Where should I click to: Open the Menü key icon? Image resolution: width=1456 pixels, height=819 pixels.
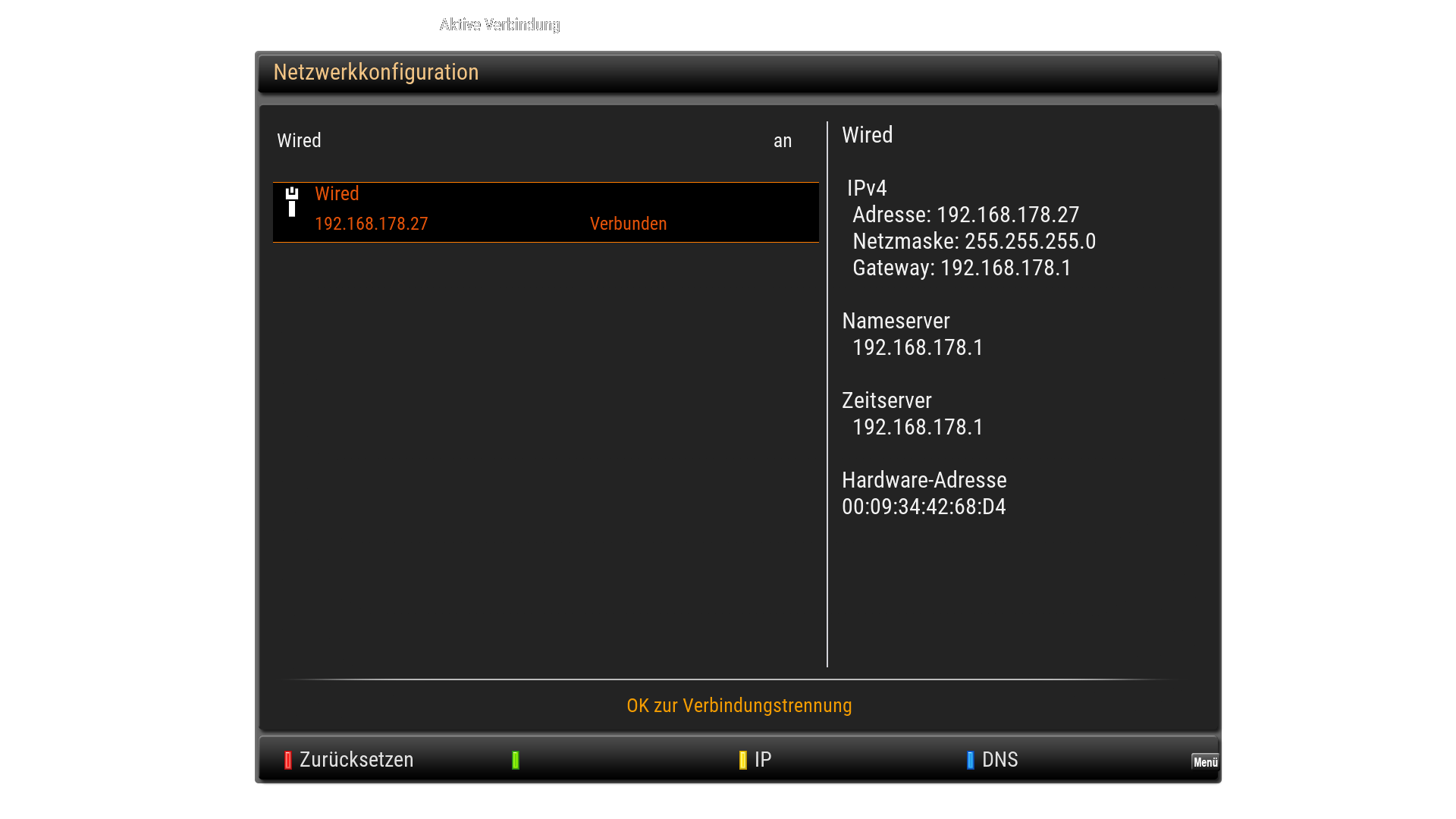(x=1204, y=761)
